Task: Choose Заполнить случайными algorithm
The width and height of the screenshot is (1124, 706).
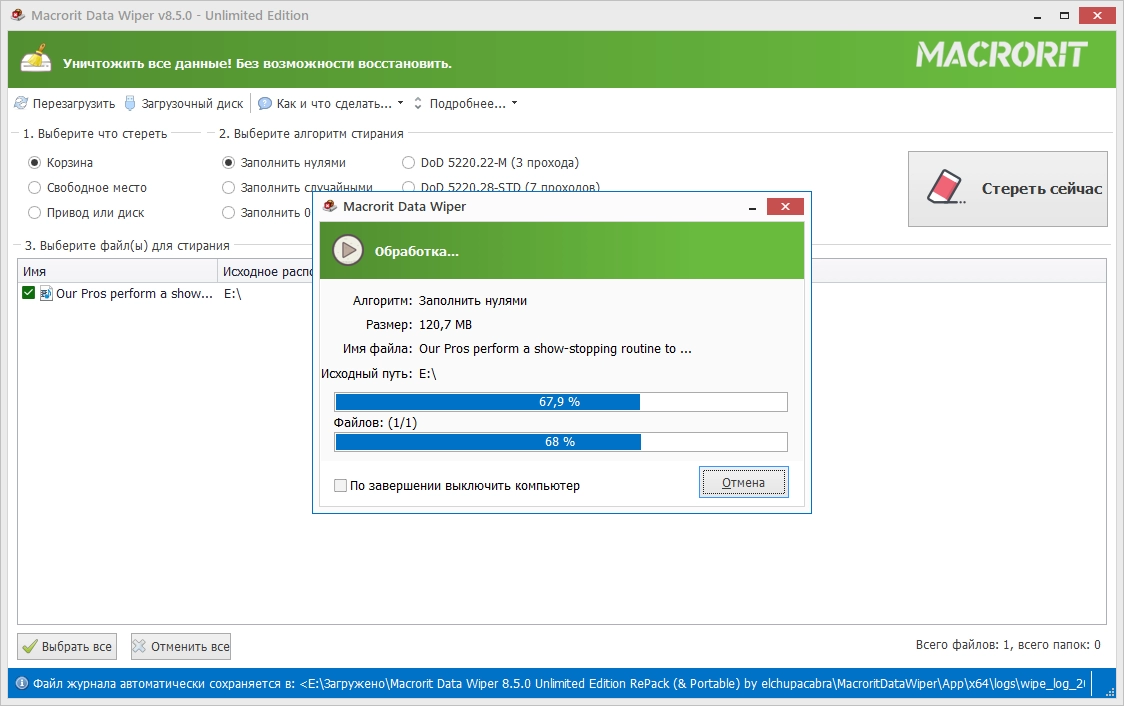Action: [229, 188]
